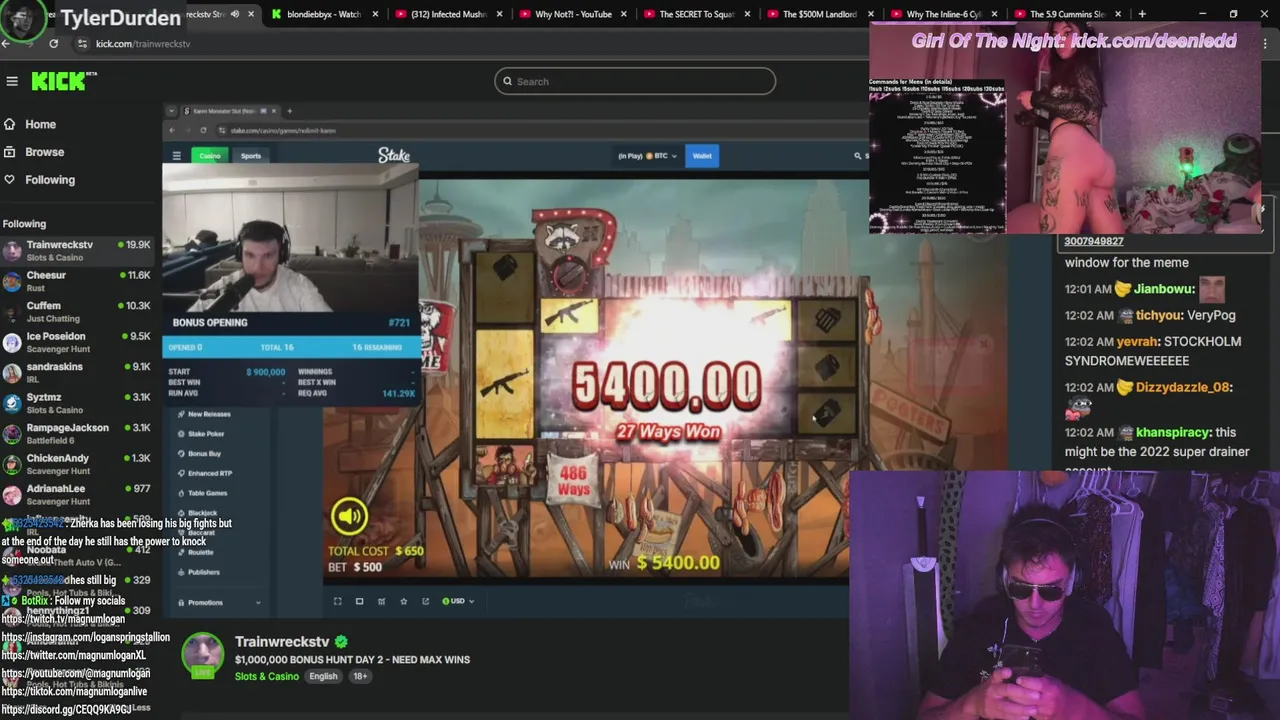Open RampageJackson Battlefield 6 channel
The height and width of the screenshot is (720, 1280).
pos(78,434)
